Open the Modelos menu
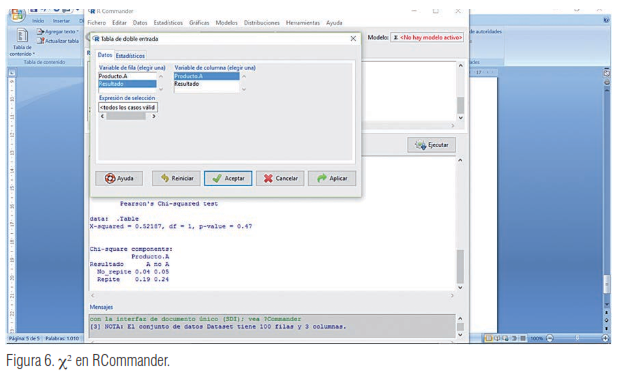Image resolution: width=623 pixels, height=374 pixels. 226,23
